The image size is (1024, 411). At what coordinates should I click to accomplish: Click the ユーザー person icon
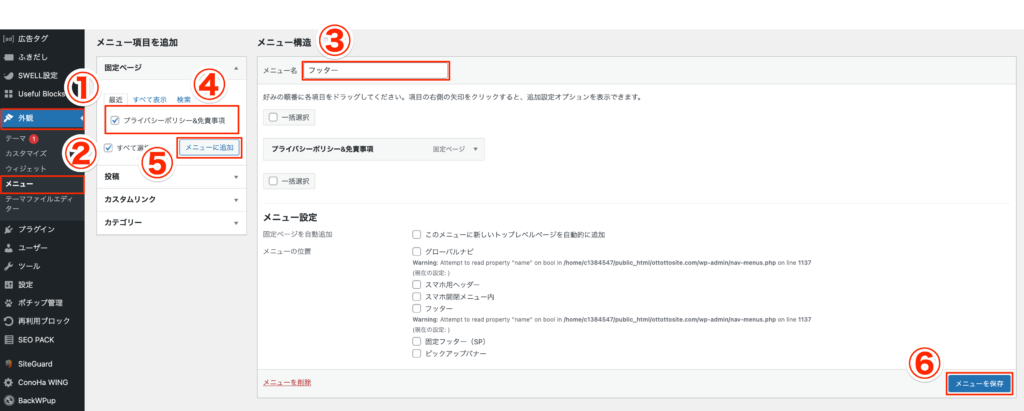(8, 248)
